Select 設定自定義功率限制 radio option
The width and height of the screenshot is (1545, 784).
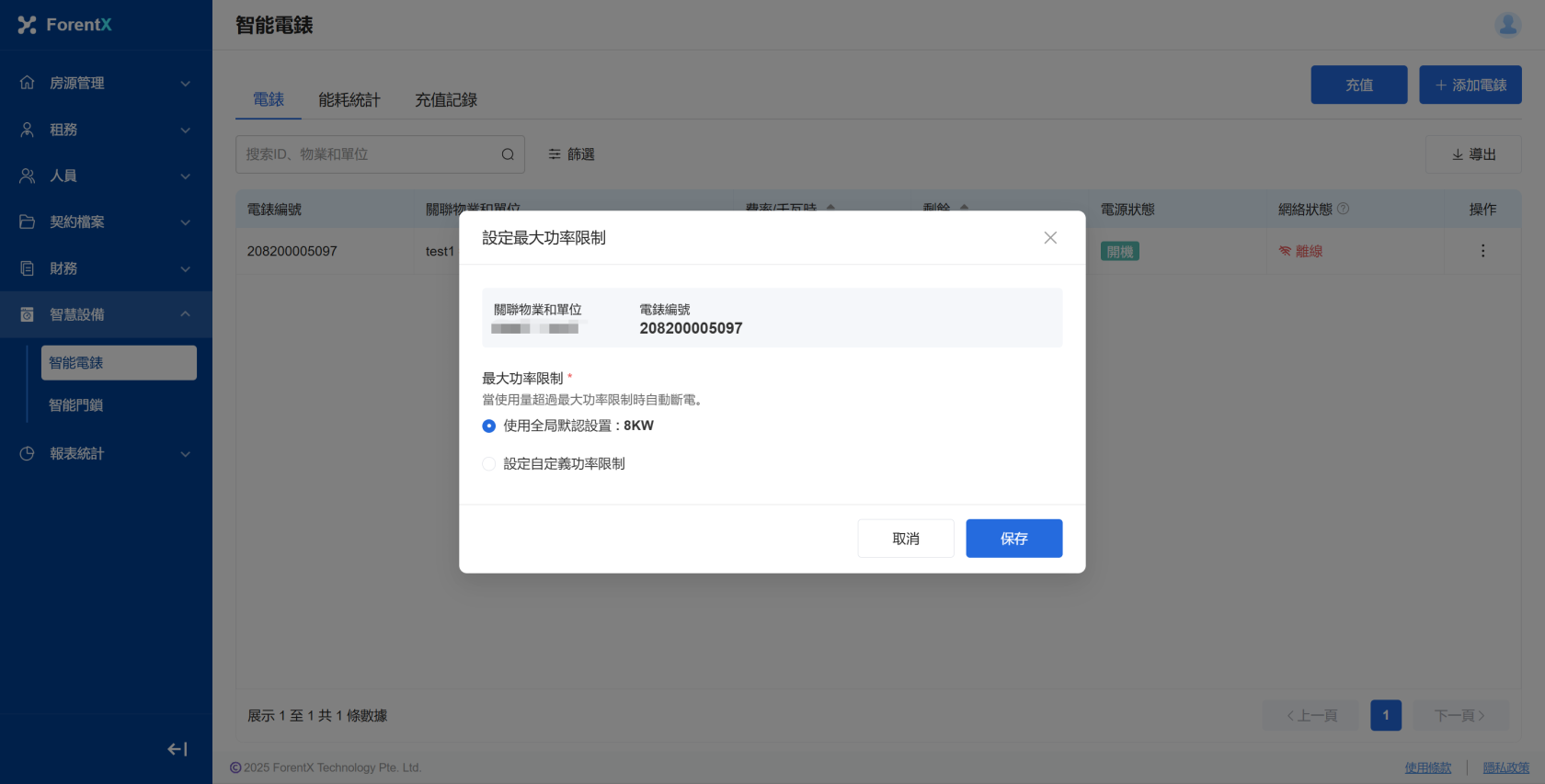(489, 464)
